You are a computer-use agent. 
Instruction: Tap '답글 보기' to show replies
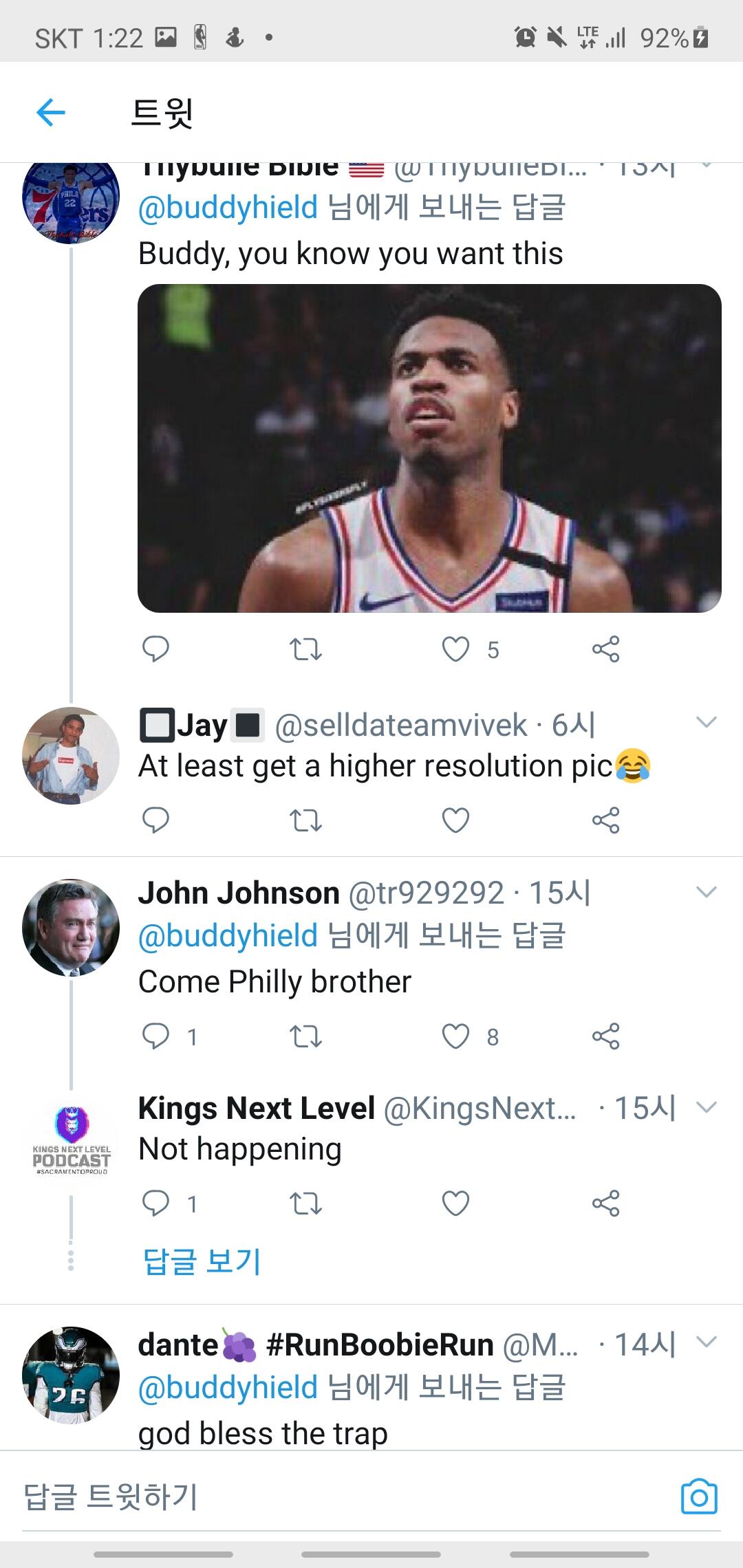pos(202,1261)
